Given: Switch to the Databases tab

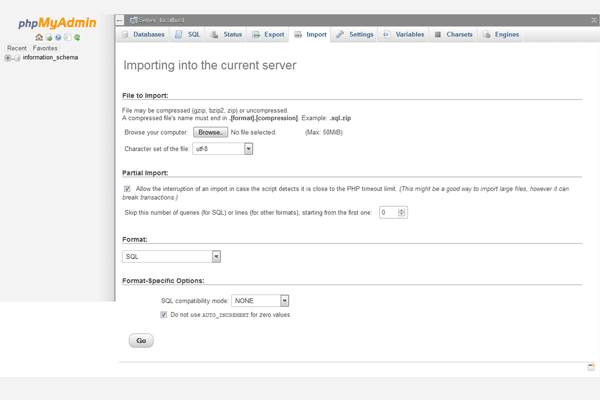Looking at the screenshot, I should [x=144, y=35].
